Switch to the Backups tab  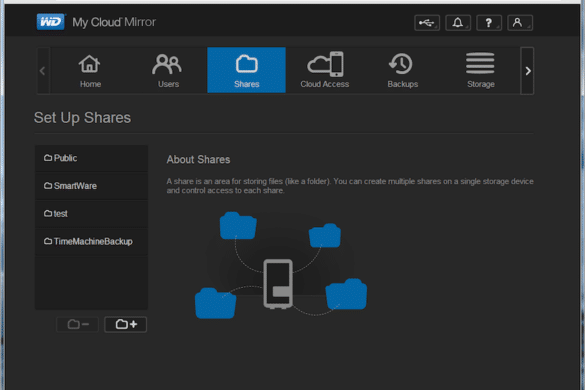click(x=403, y=70)
